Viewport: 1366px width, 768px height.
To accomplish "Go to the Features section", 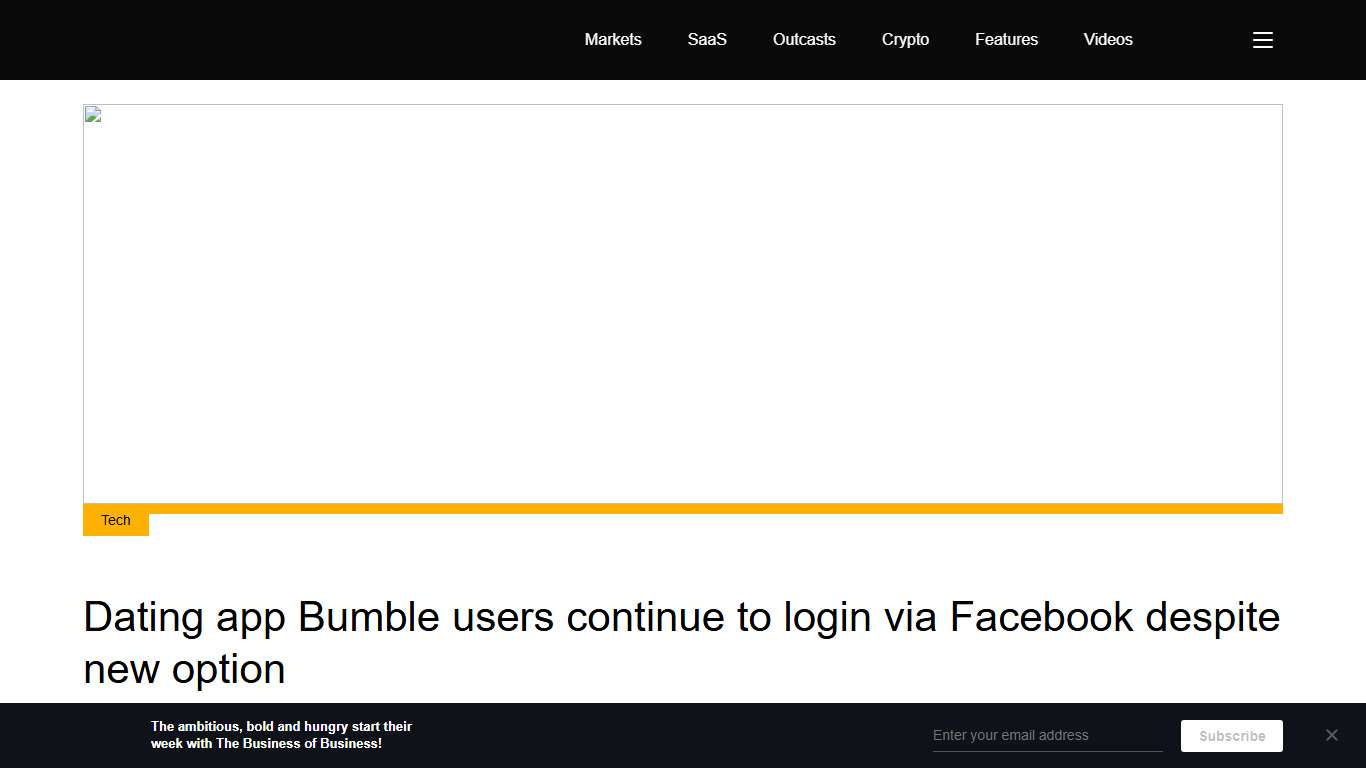I will (1006, 40).
